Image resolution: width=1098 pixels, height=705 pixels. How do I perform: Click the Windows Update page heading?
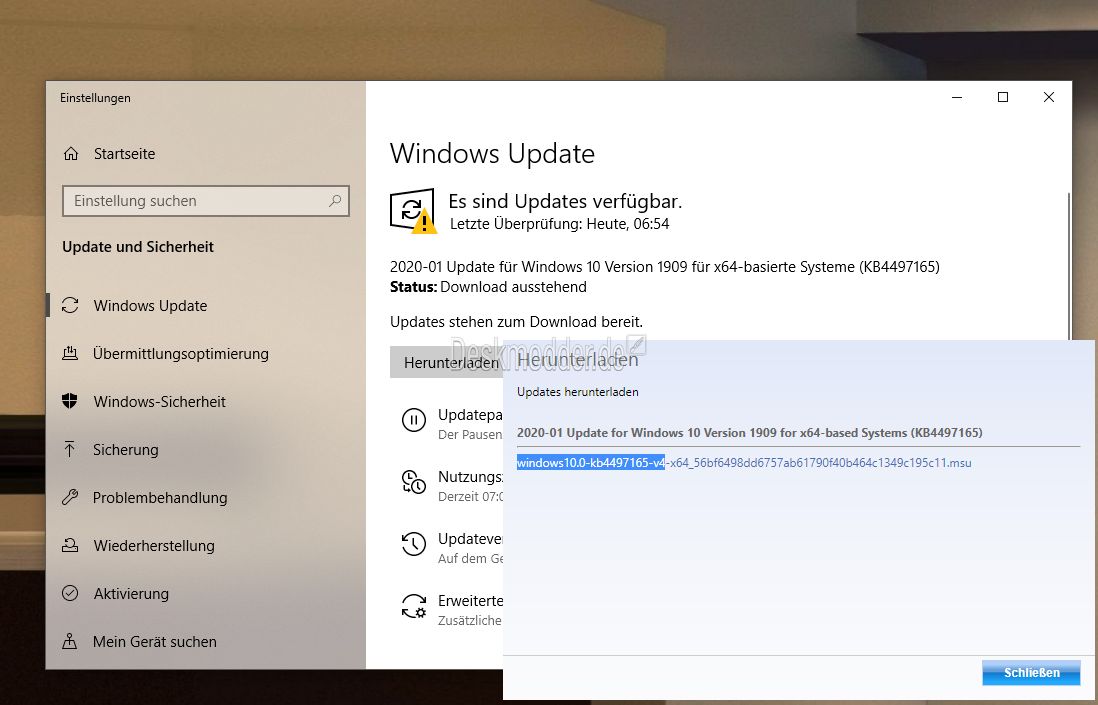(x=492, y=153)
